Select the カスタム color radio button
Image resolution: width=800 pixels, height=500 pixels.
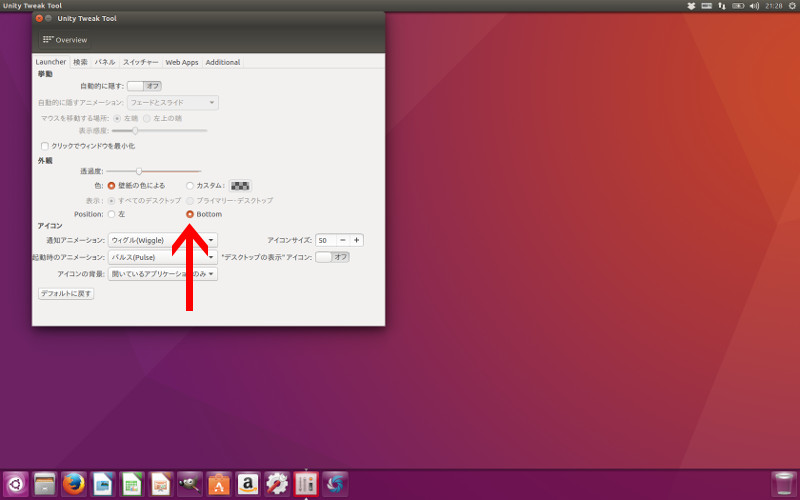coord(190,186)
